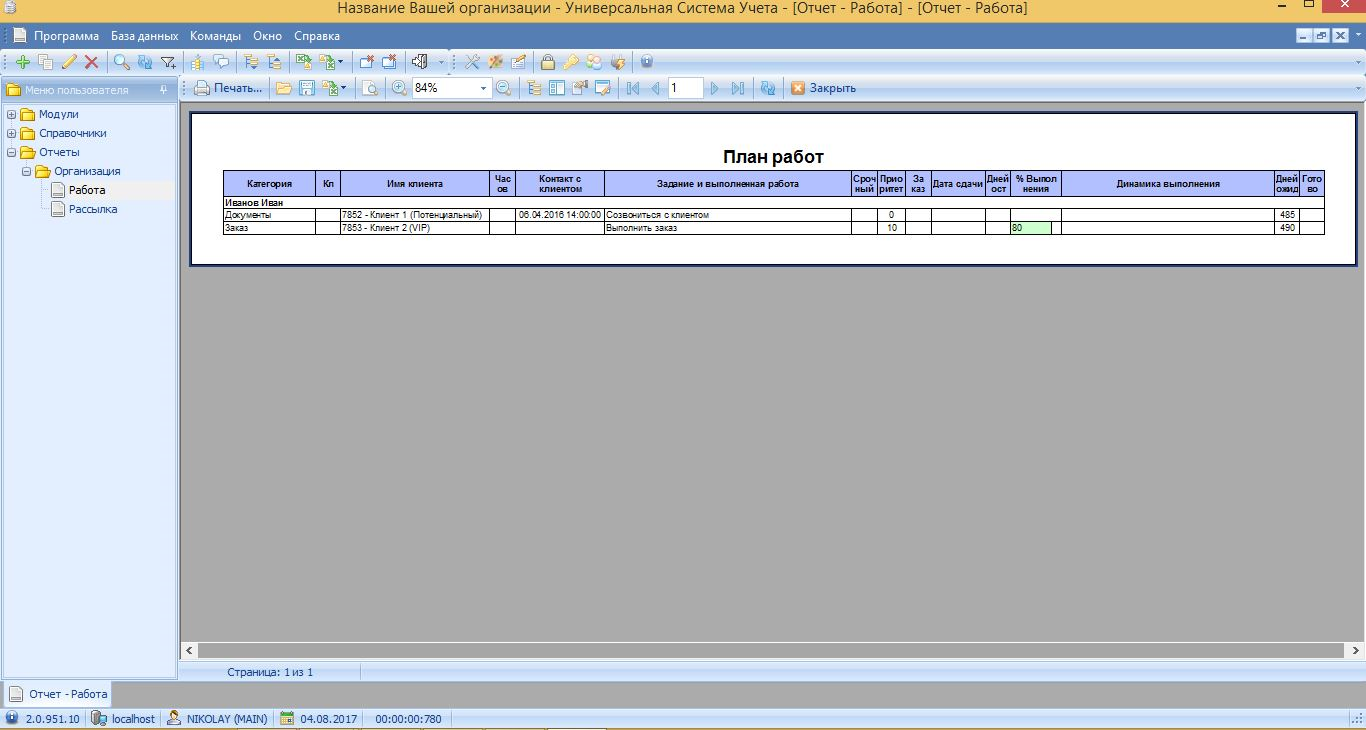Click the Copy record icon
Viewport: 1366px width, 730px height.
(x=45, y=62)
